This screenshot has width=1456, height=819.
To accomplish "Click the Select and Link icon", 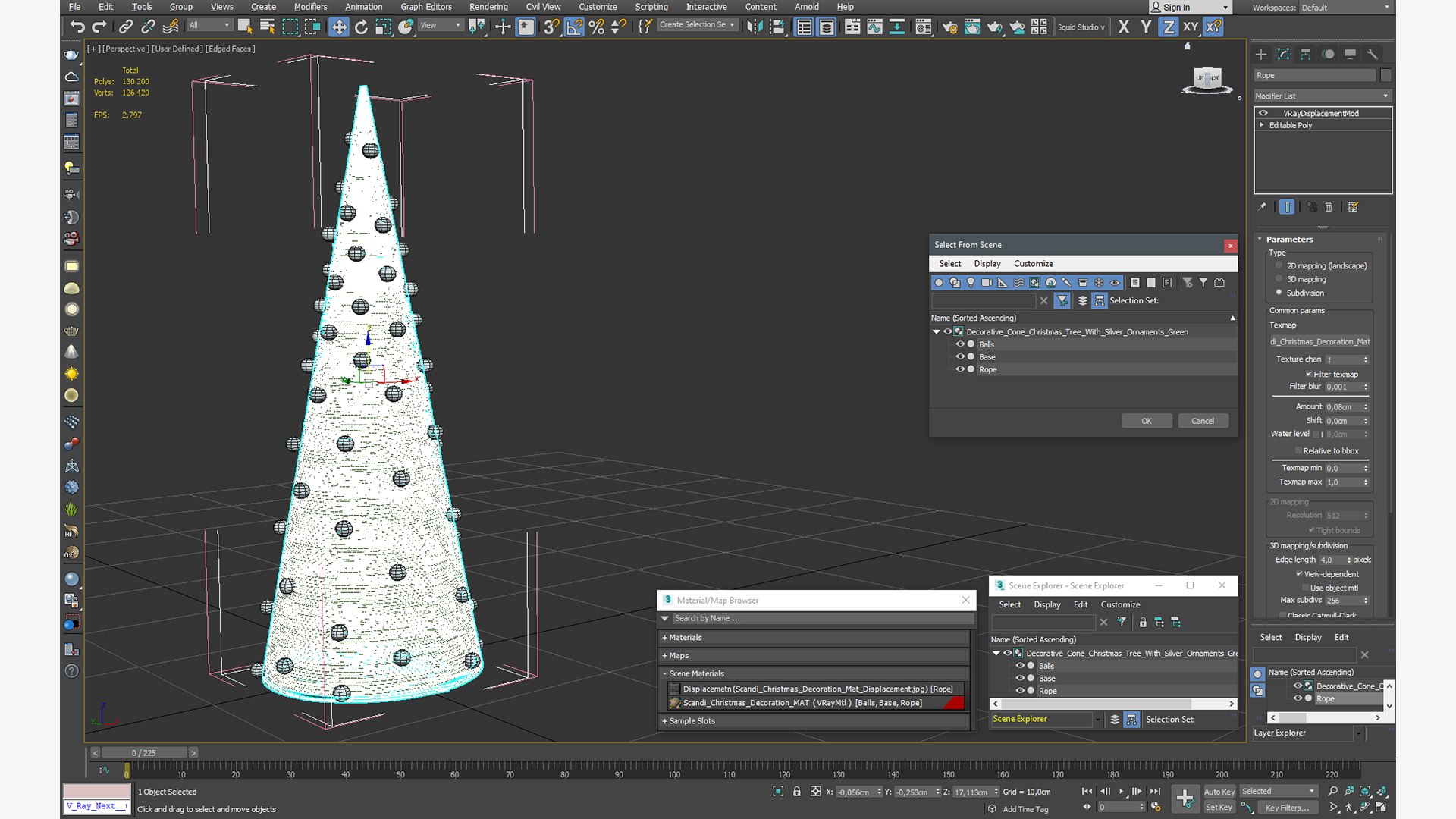I will pos(126,27).
